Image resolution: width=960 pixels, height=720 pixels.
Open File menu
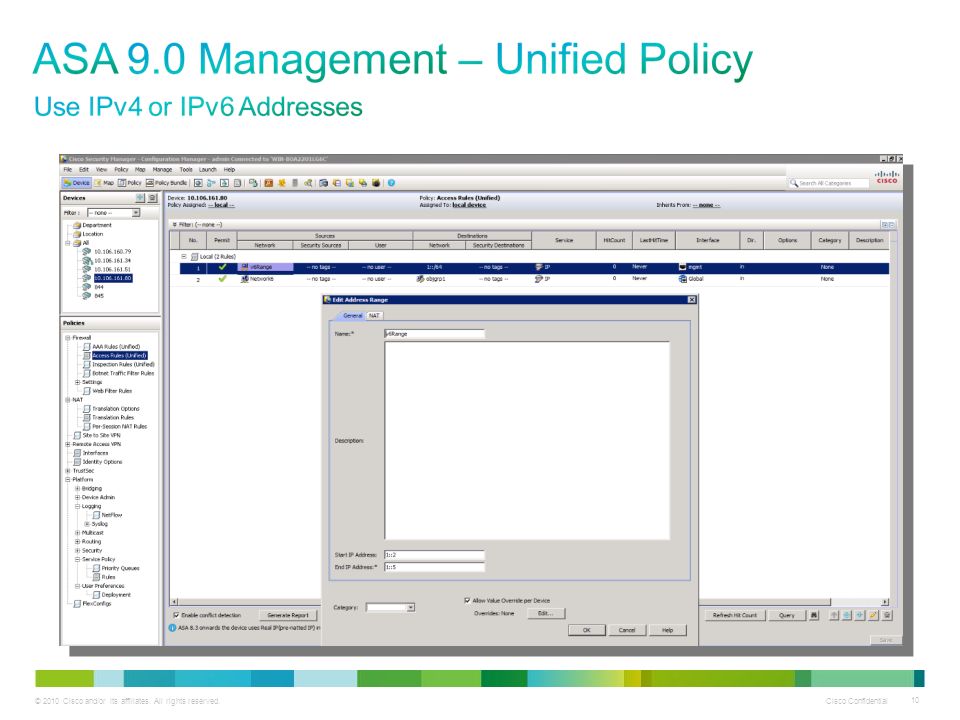pos(68,170)
